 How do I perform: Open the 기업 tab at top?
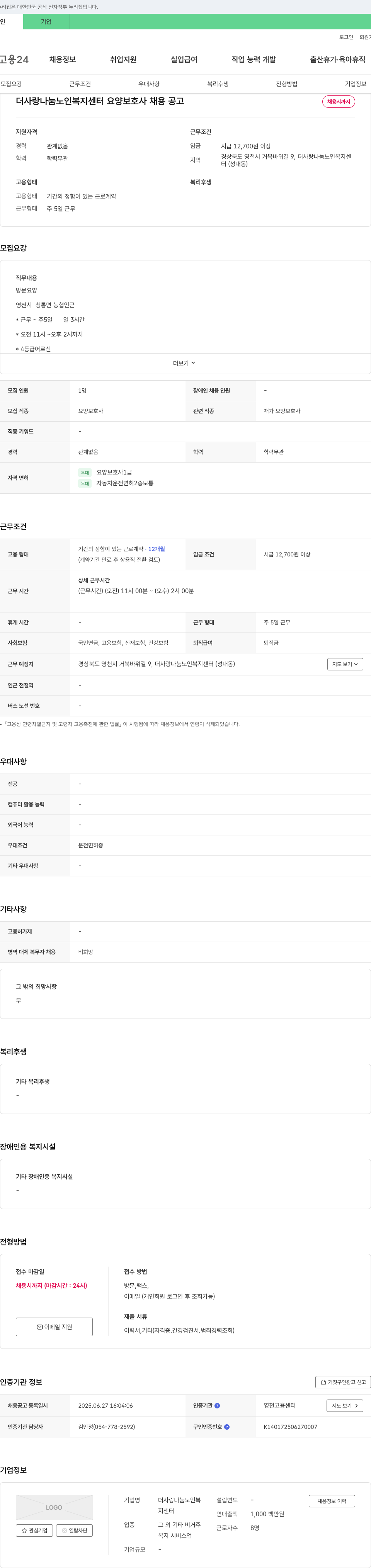46,22
